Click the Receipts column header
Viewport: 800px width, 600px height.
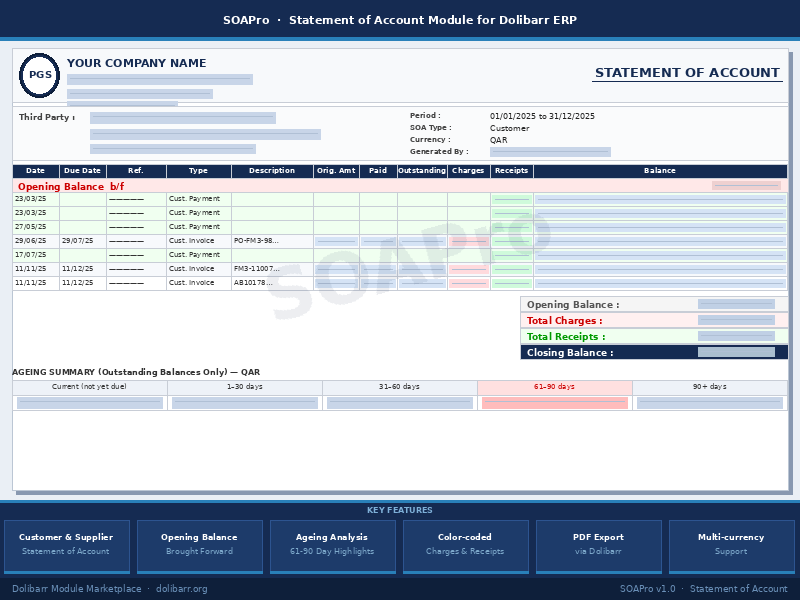point(511,171)
